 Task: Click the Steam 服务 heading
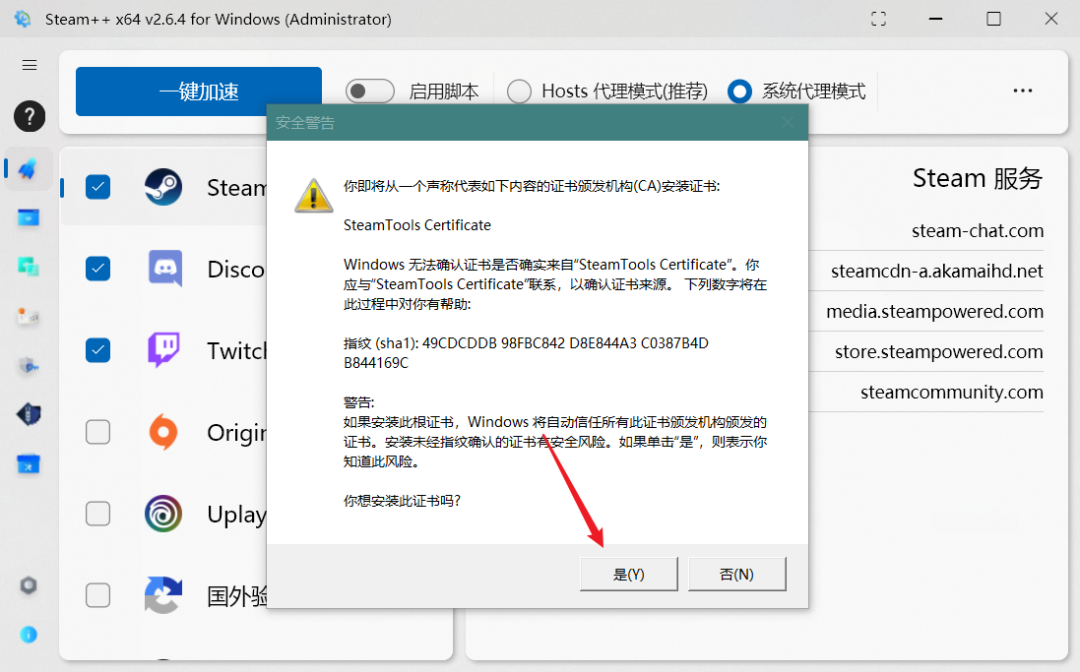[x=977, y=178]
